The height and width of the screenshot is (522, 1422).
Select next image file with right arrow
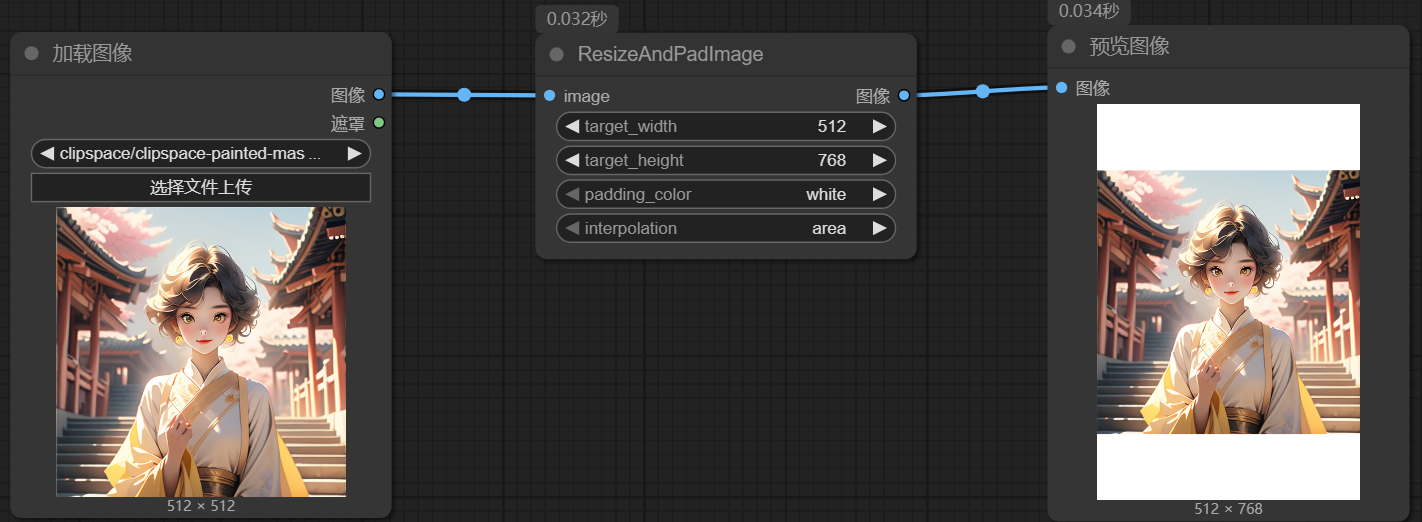coord(354,153)
